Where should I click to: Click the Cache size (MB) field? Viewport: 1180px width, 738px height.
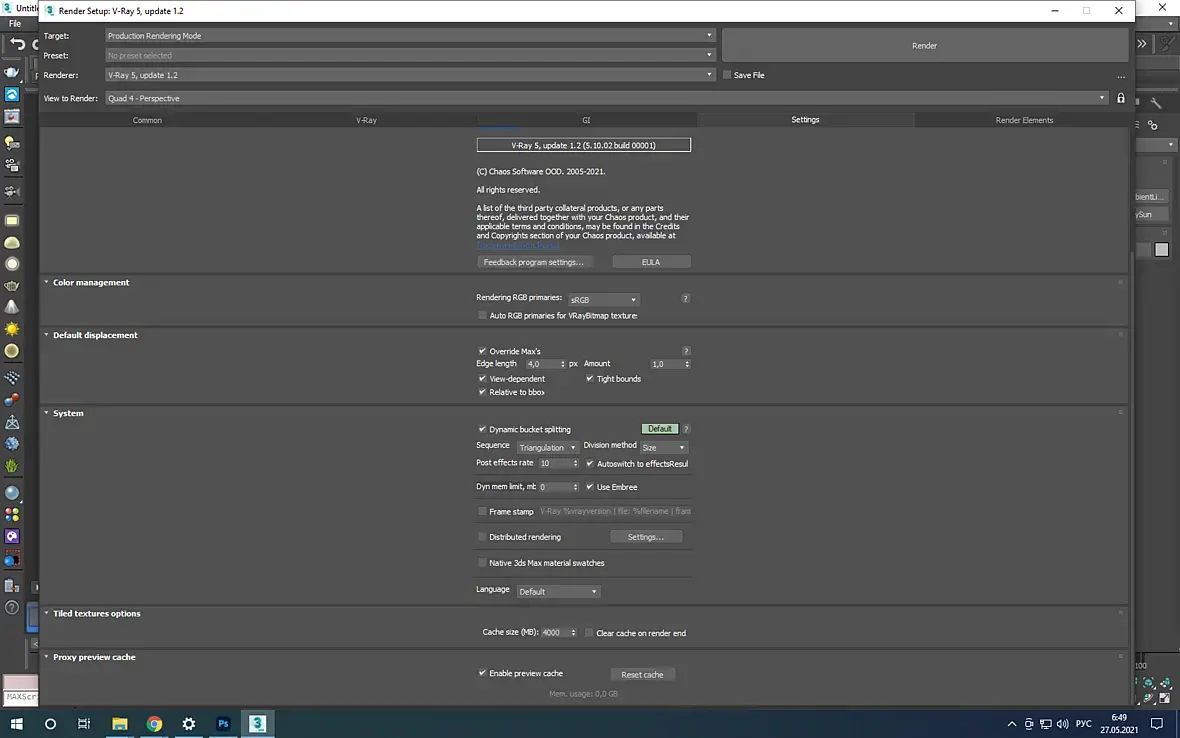pos(555,633)
